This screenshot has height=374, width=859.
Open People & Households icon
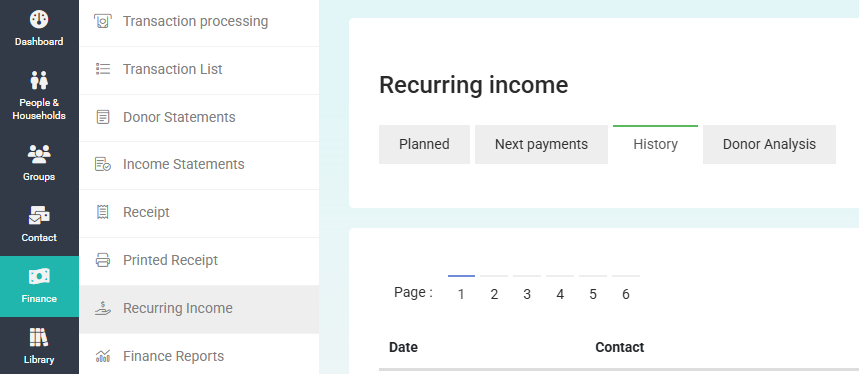(39, 80)
